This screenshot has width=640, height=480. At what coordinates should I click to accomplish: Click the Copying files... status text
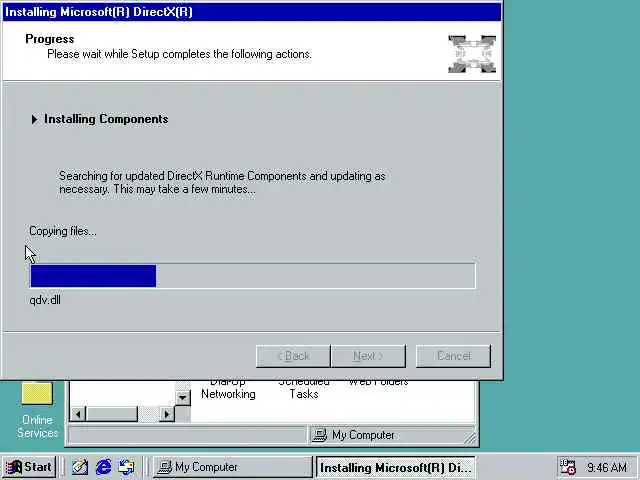[63, 231]
